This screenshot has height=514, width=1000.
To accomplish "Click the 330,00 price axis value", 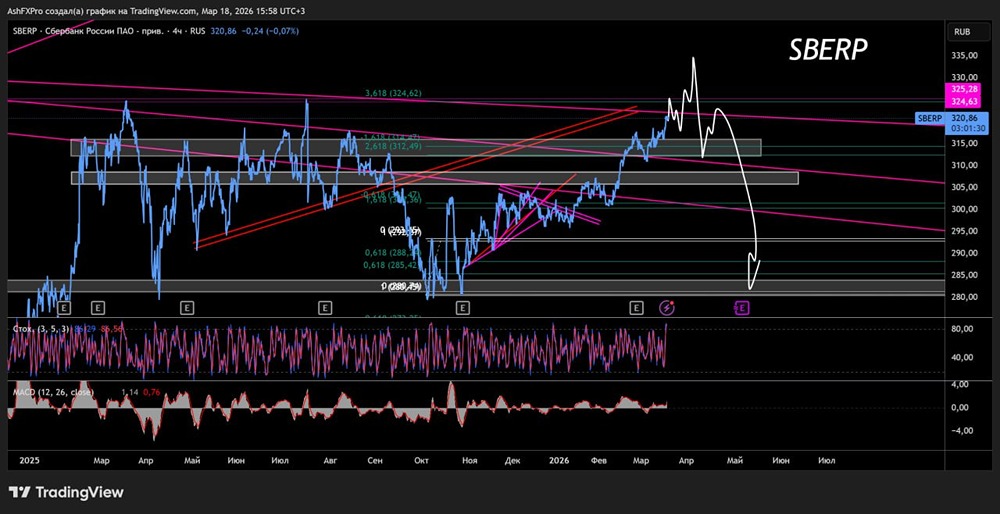I will (x=964, y=77).
